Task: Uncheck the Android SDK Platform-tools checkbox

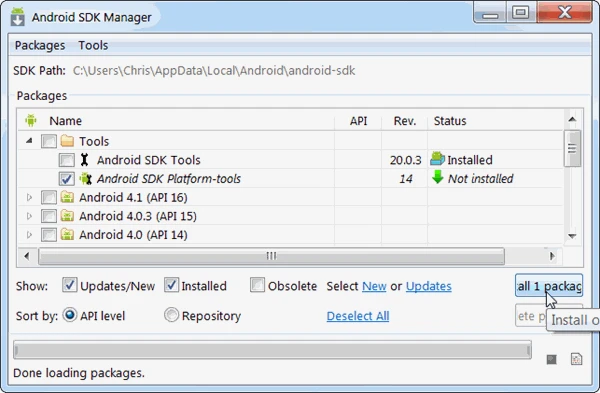Action: pos(67,178)
